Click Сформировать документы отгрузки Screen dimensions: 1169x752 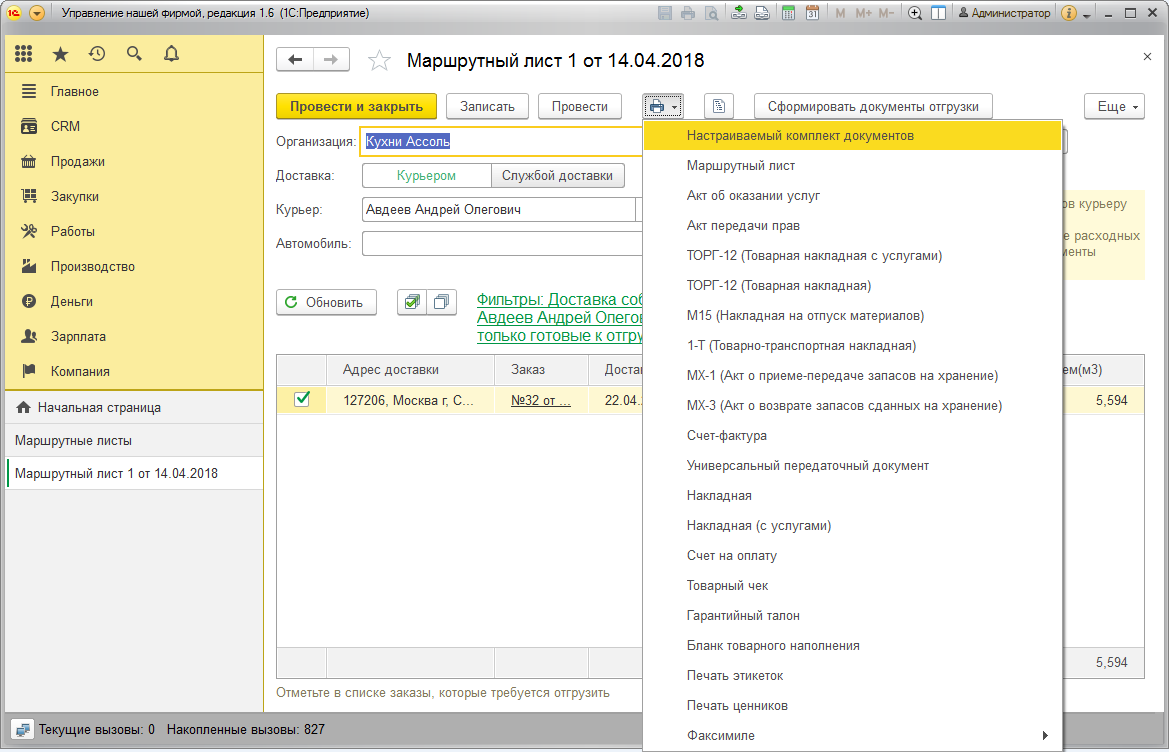(873, 107)
